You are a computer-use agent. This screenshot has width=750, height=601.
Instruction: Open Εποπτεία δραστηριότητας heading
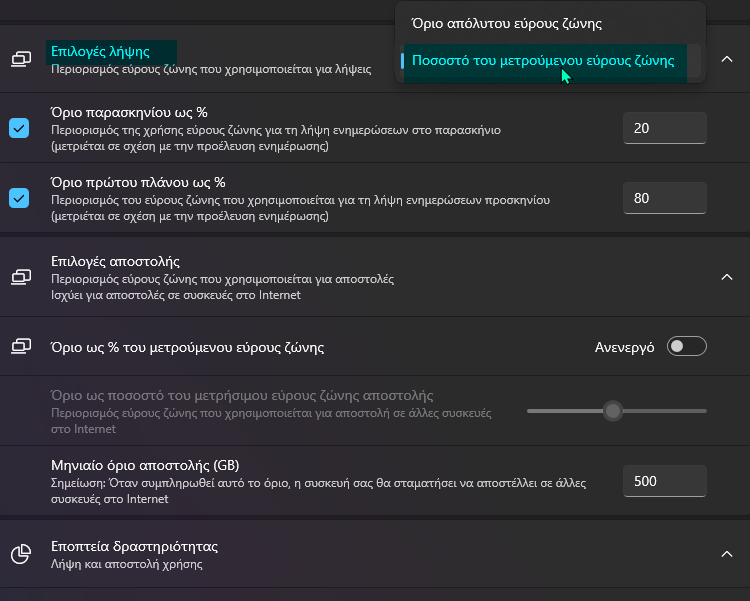[x=134, y=546]
